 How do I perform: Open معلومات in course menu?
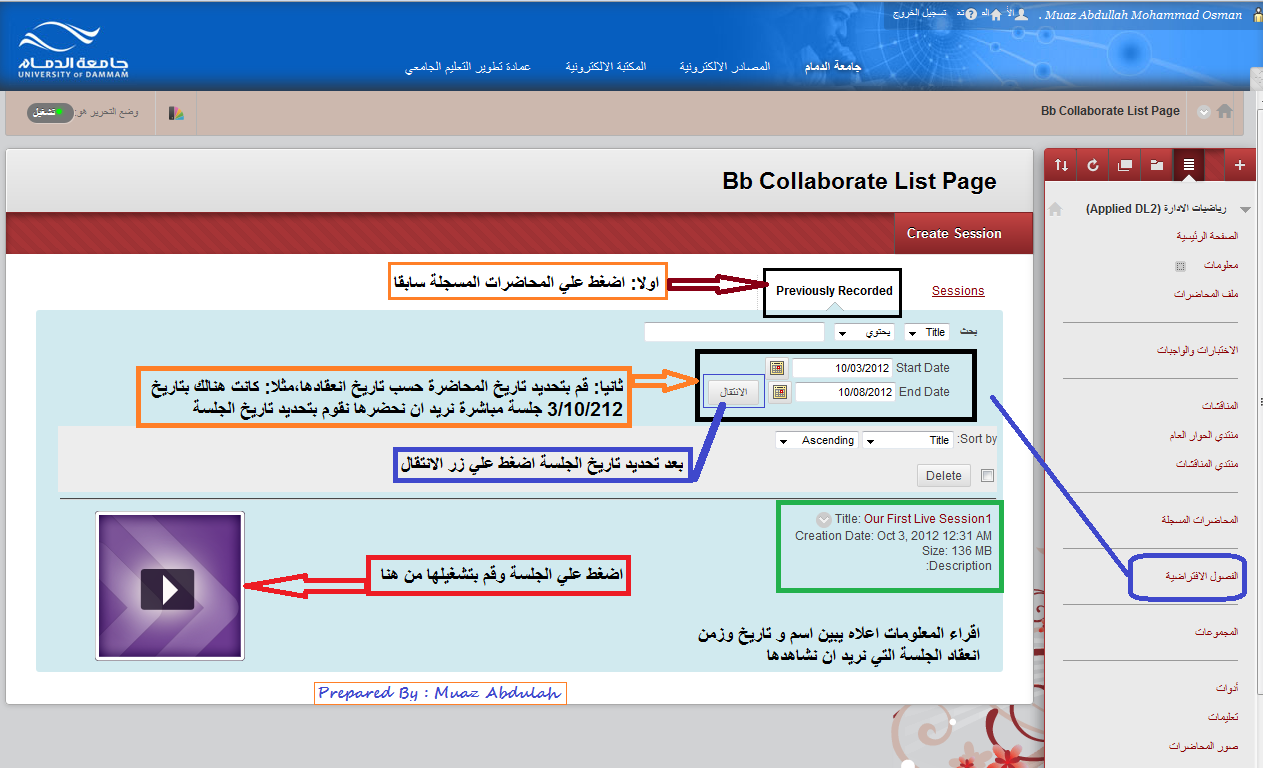point(1221,266)
